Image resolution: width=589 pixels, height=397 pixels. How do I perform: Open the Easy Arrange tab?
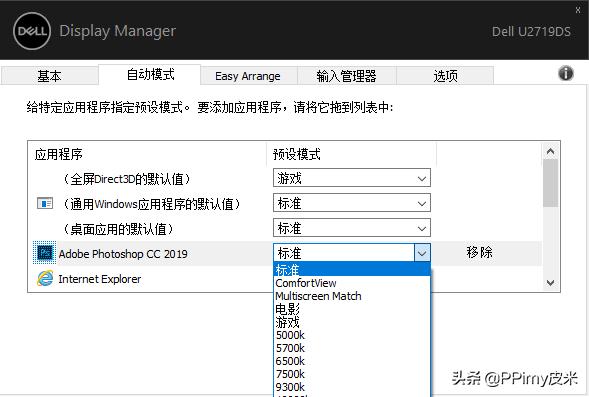(248, 76)
